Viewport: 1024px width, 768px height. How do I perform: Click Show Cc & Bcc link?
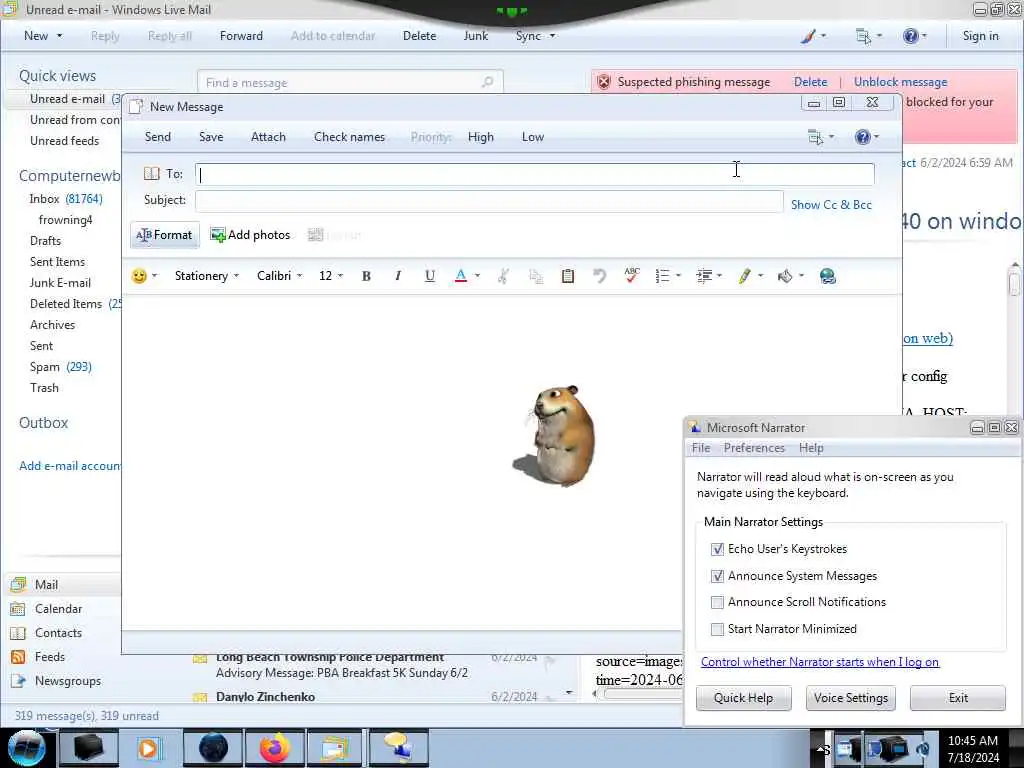[831, 205]
